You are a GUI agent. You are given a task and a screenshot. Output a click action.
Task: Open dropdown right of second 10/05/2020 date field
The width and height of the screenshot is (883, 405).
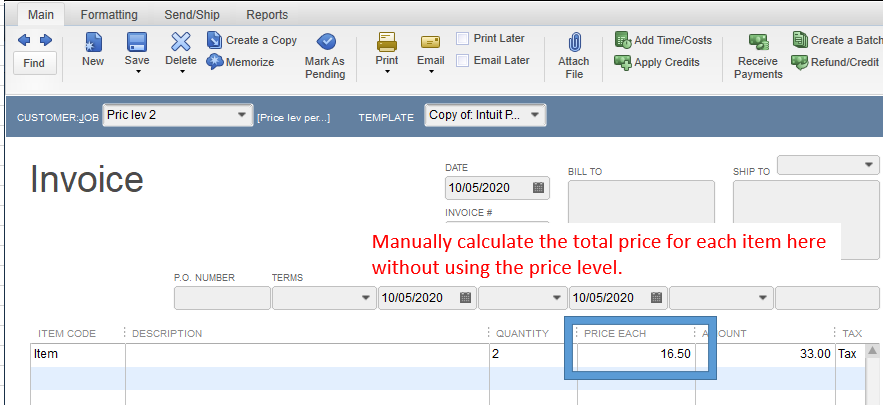click(x=763, y=298)
